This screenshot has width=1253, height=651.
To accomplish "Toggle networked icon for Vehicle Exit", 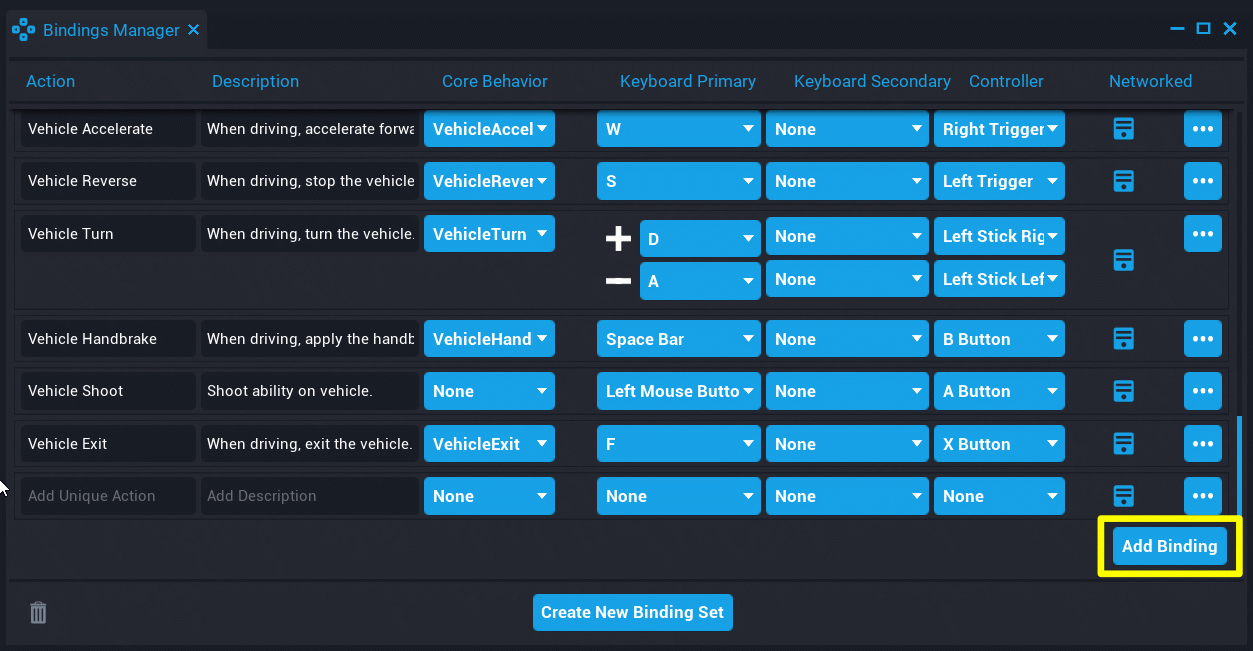I will 1123,444.
